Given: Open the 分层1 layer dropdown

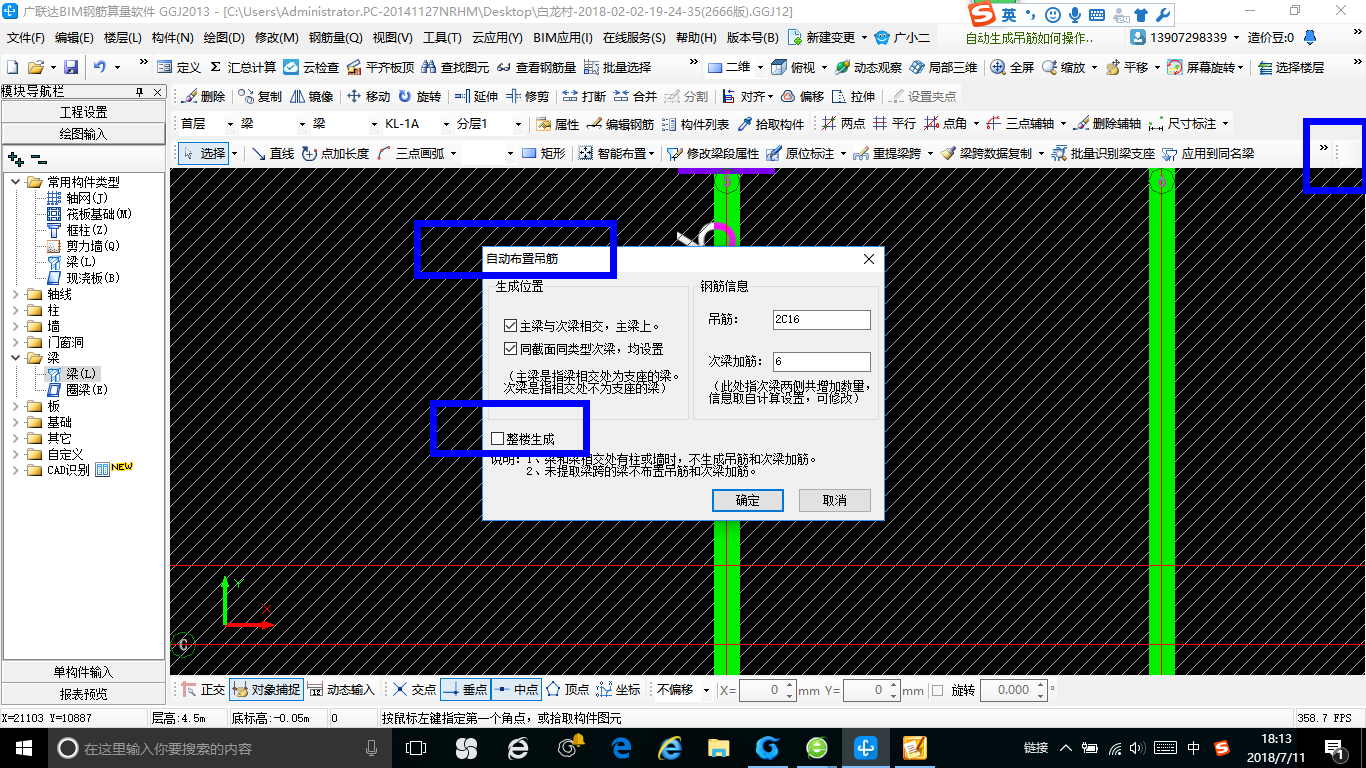Looking at the screenshot, I should pyautogui.click(x=518, y=124).
